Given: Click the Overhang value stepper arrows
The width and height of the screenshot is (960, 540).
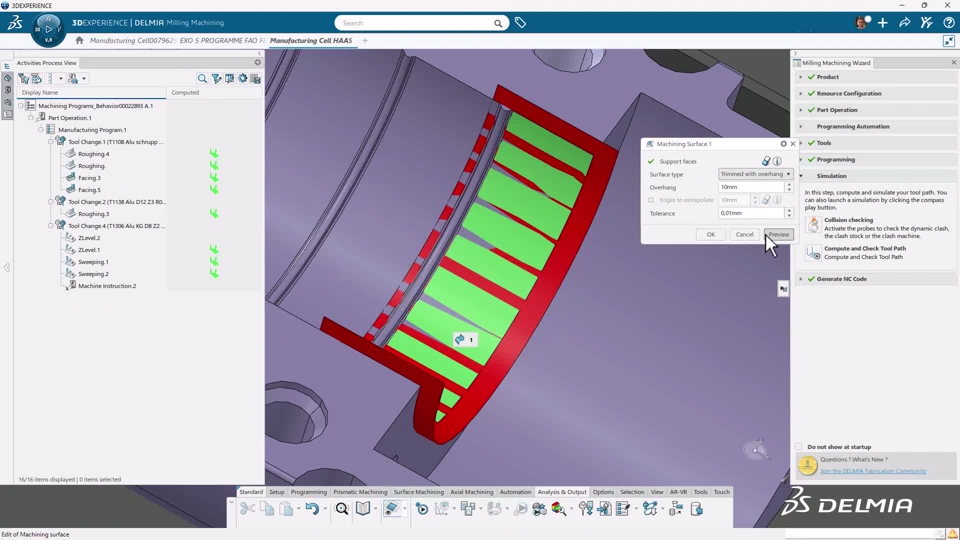Looking at the screenshot, I should click(789, 187).
